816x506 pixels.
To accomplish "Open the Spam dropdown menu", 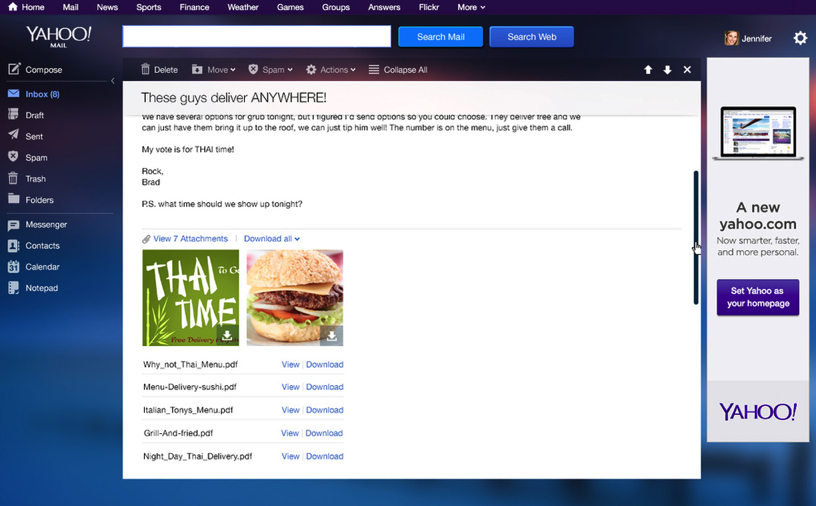I will [x=270, y=70].
